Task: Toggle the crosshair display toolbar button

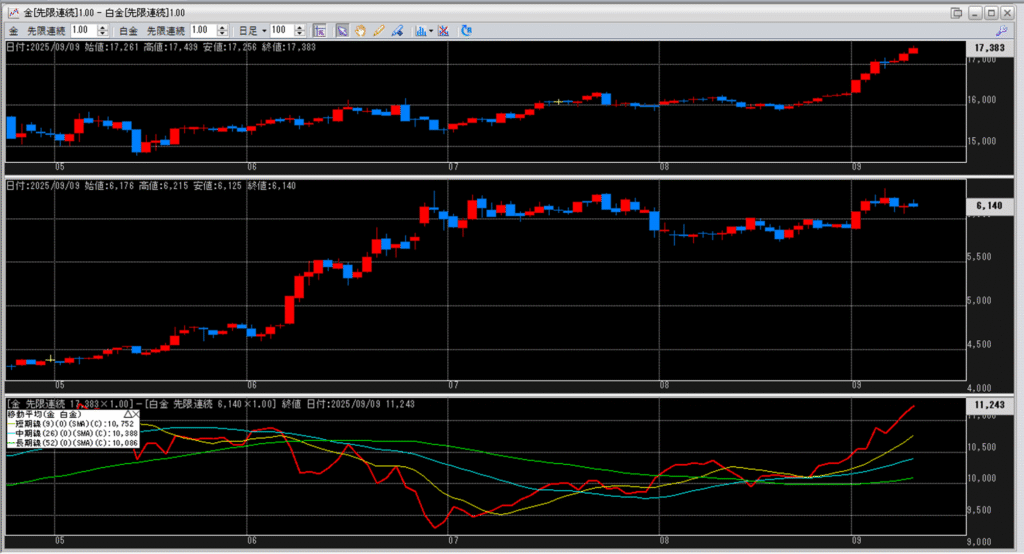Action: point(319,31)
